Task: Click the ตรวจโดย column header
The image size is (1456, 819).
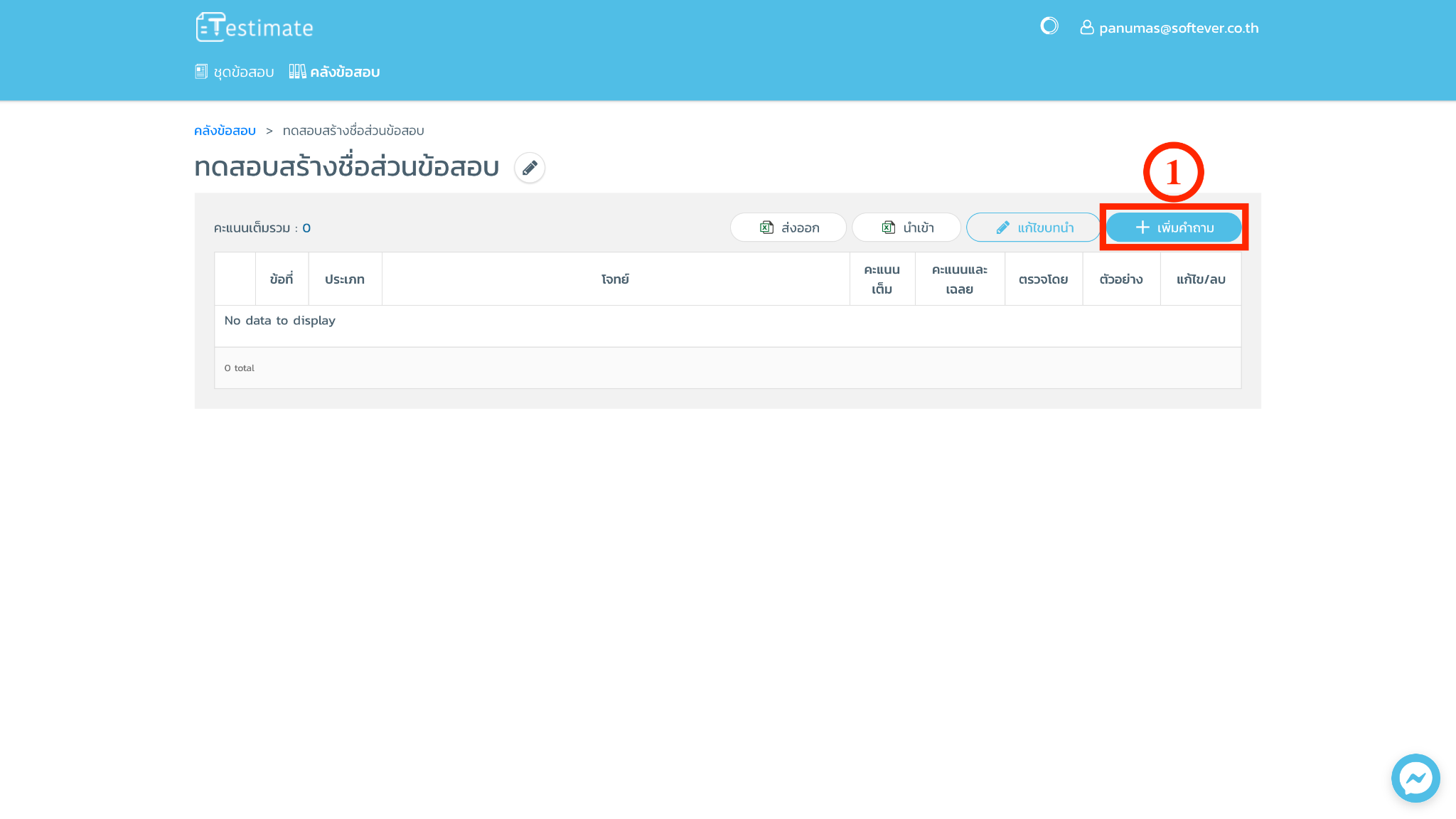Action: click(1043, 279)
